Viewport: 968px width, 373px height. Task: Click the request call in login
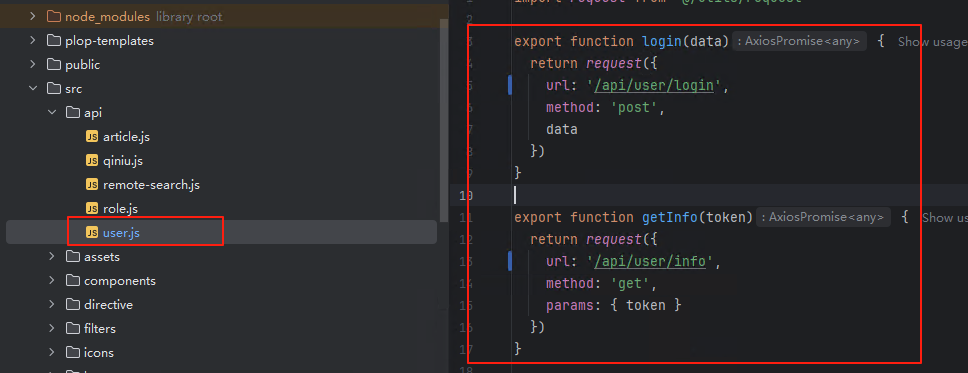[614, 64]
